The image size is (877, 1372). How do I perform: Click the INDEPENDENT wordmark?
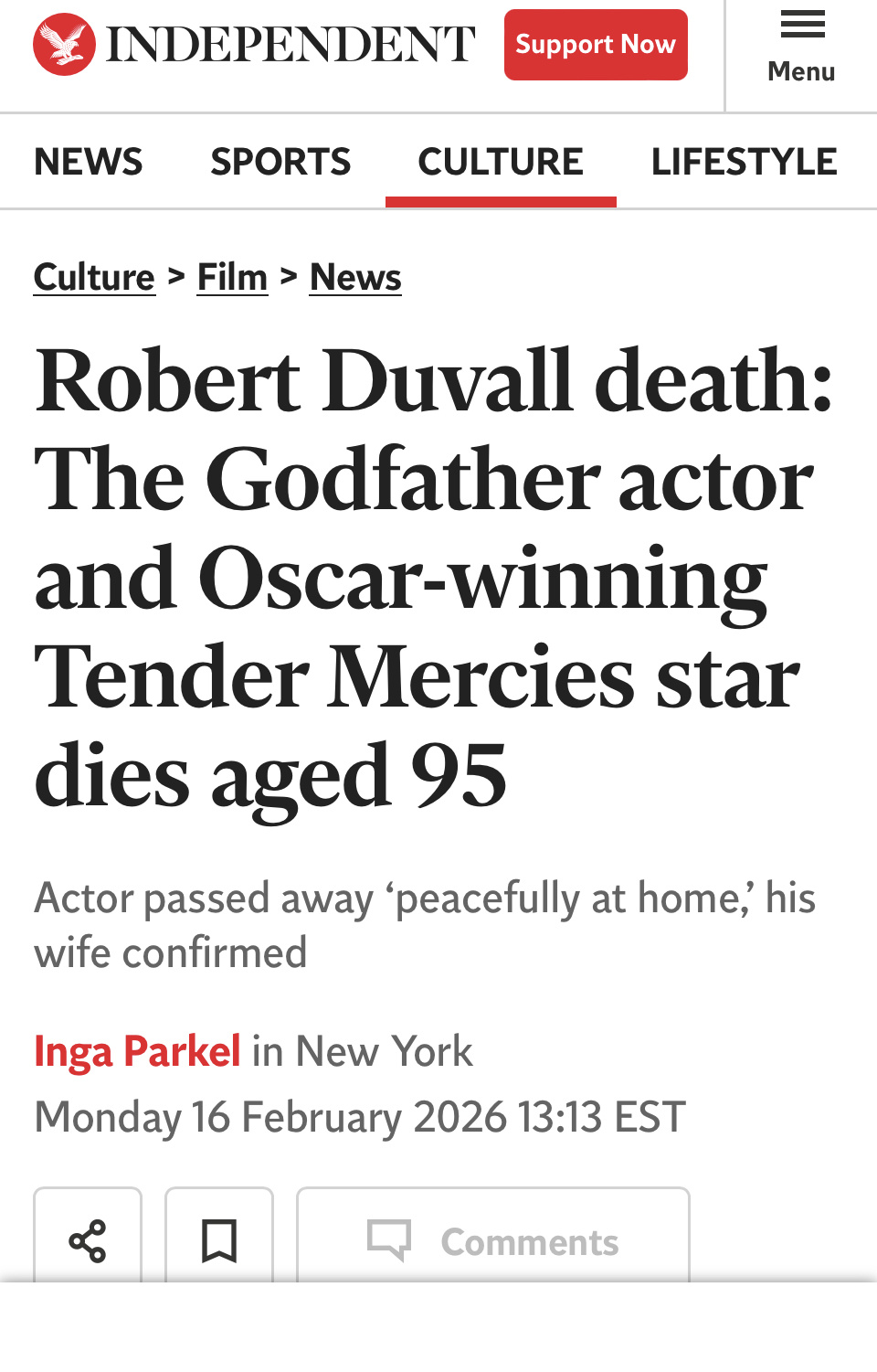point(291,44)
